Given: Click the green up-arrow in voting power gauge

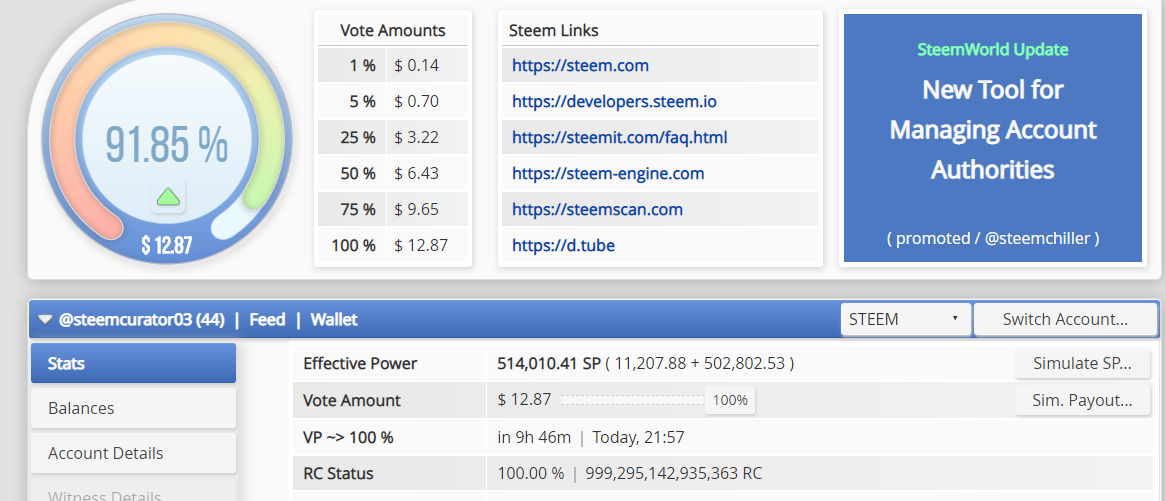Looking at the screenshot, I should 169,197.
